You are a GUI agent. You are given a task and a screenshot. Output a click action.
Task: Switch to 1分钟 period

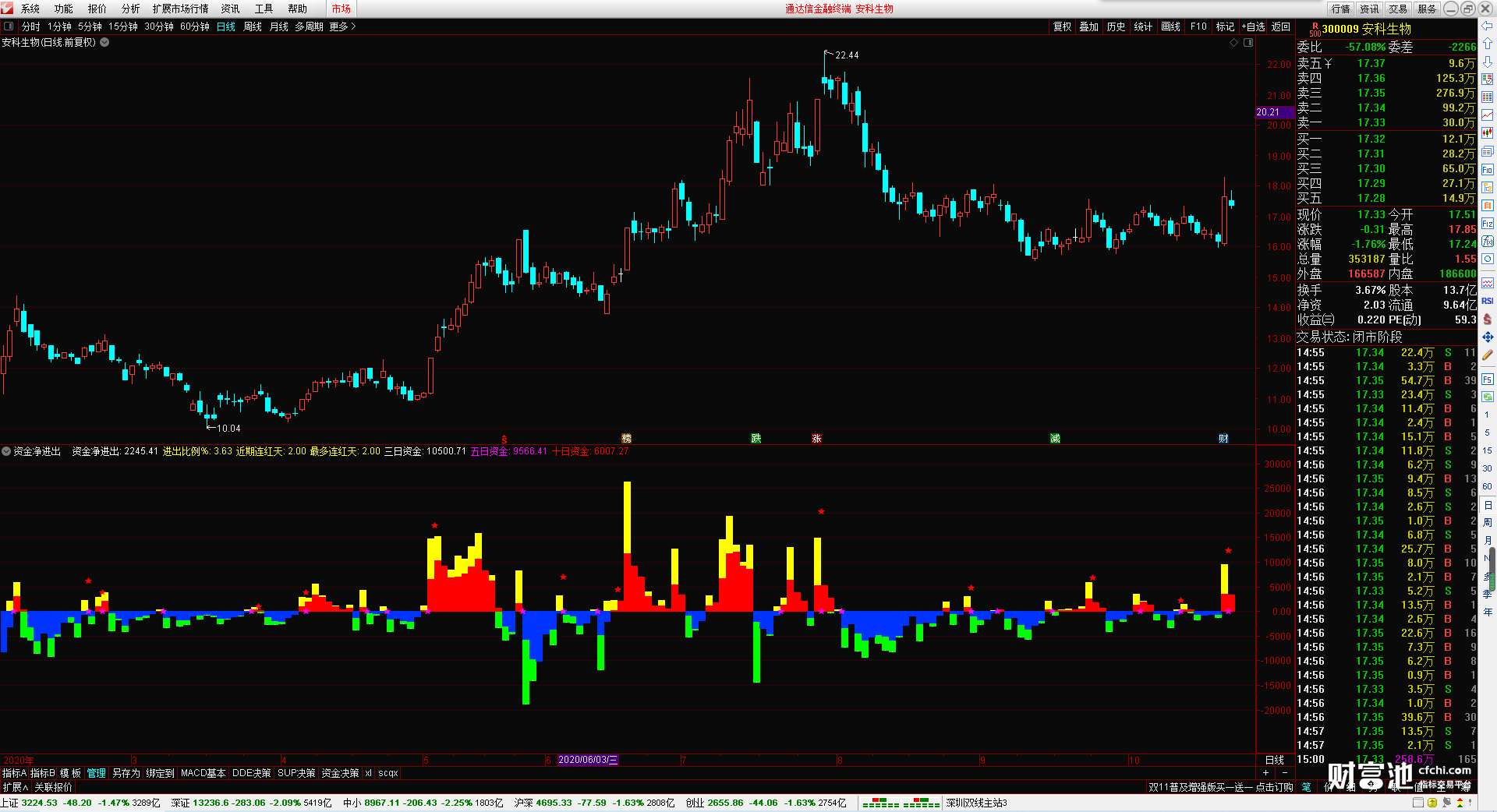click(x=59, y=26)
